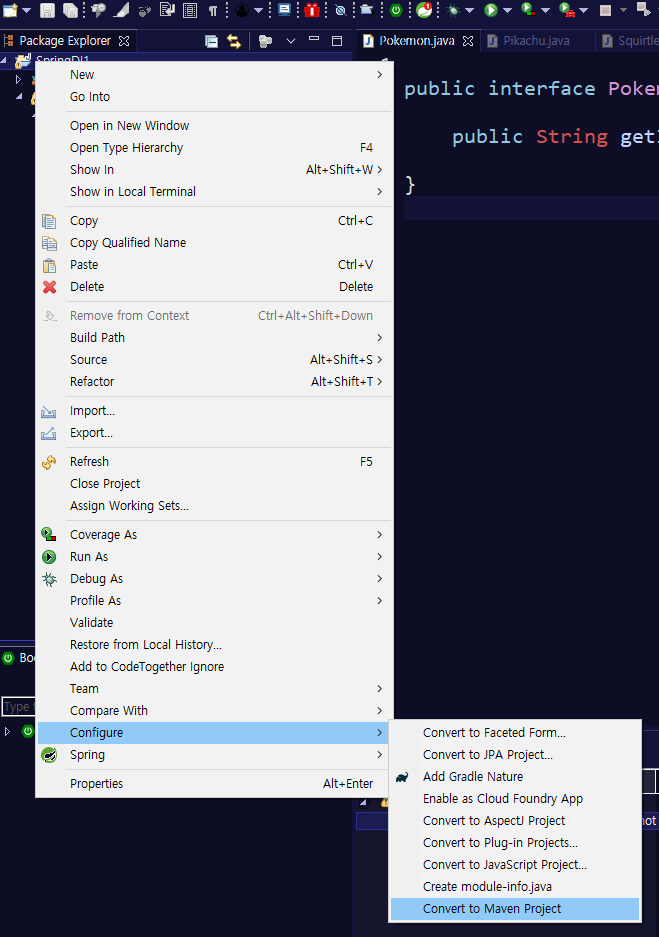Click the New wizard toolbar icon
This screenshot has width=659, height=937.
[10, 10]
